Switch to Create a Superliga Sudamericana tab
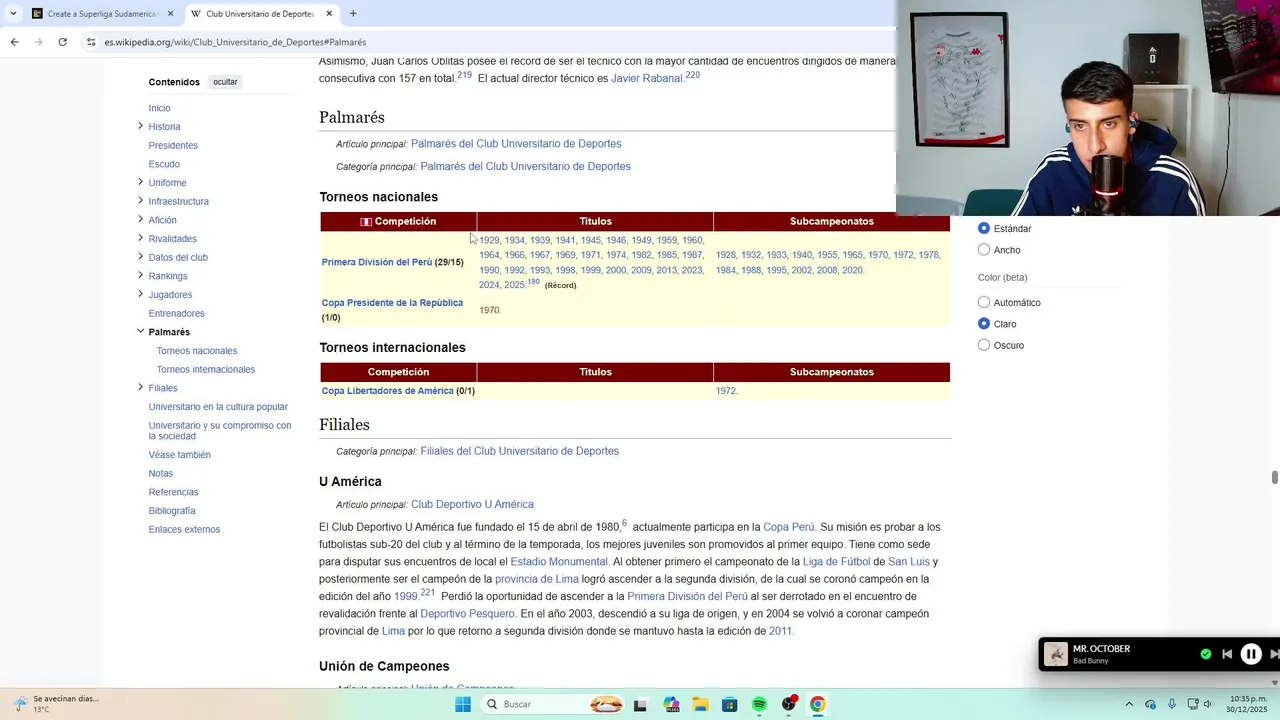This screenshot has height=720, width=1280. [x=100, y=14]
